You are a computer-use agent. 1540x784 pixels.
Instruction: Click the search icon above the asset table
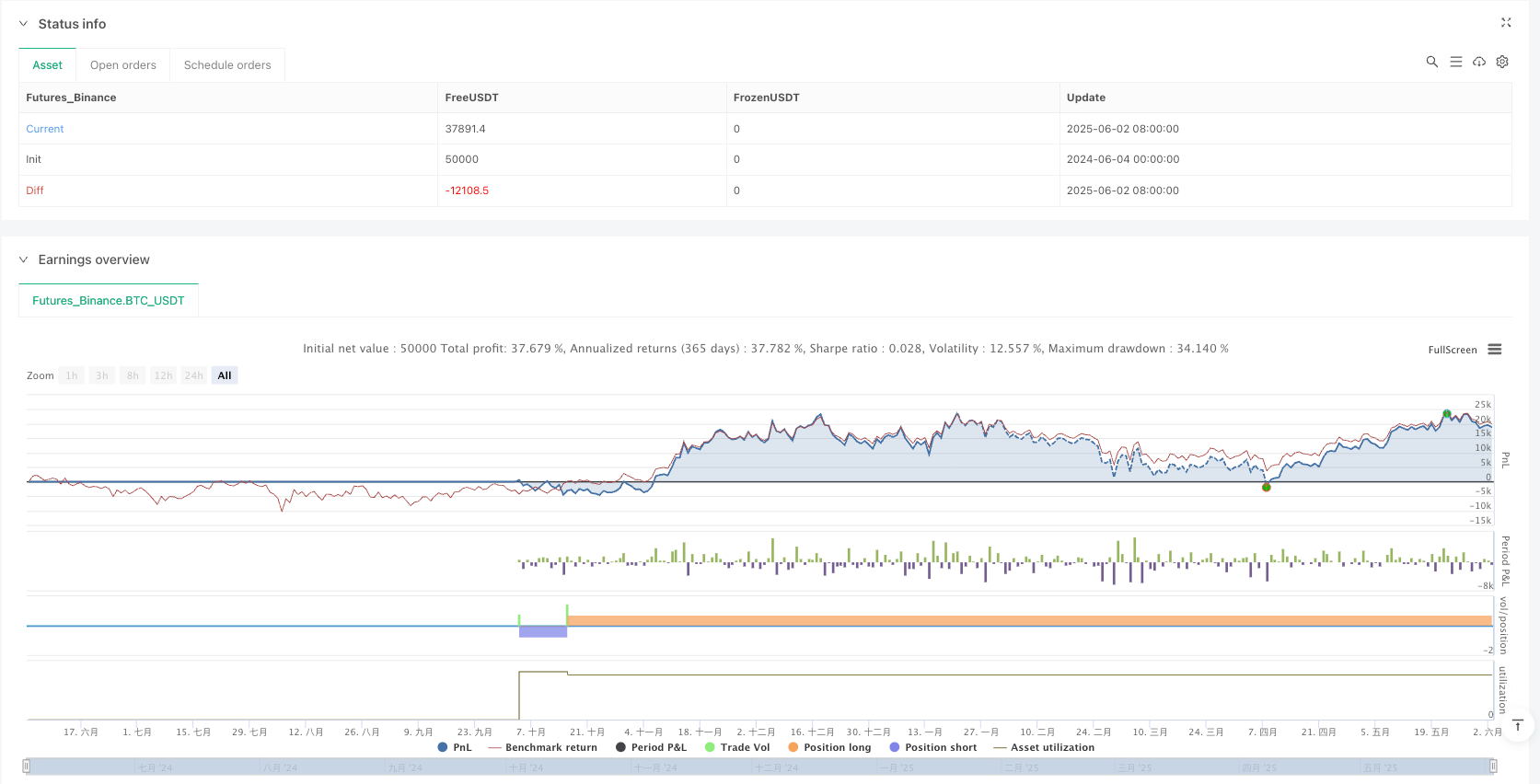(x=1431, y=62)
